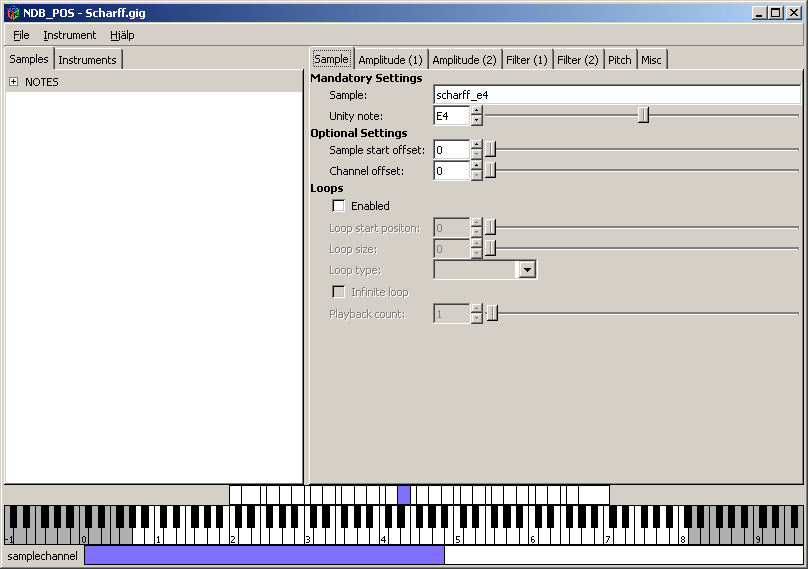The height and width of the screenshot is (569, 808).
Task: Close the Scharff.gig window
Action: (x=794, y=13)
